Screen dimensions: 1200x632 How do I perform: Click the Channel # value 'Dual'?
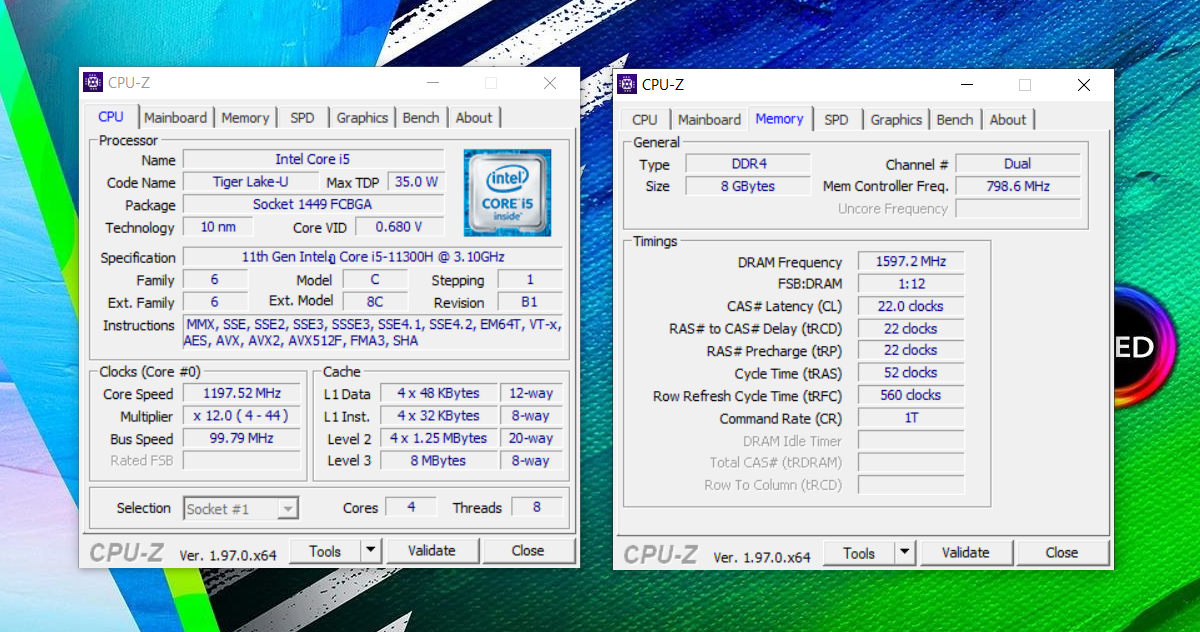coord(1018,164)
